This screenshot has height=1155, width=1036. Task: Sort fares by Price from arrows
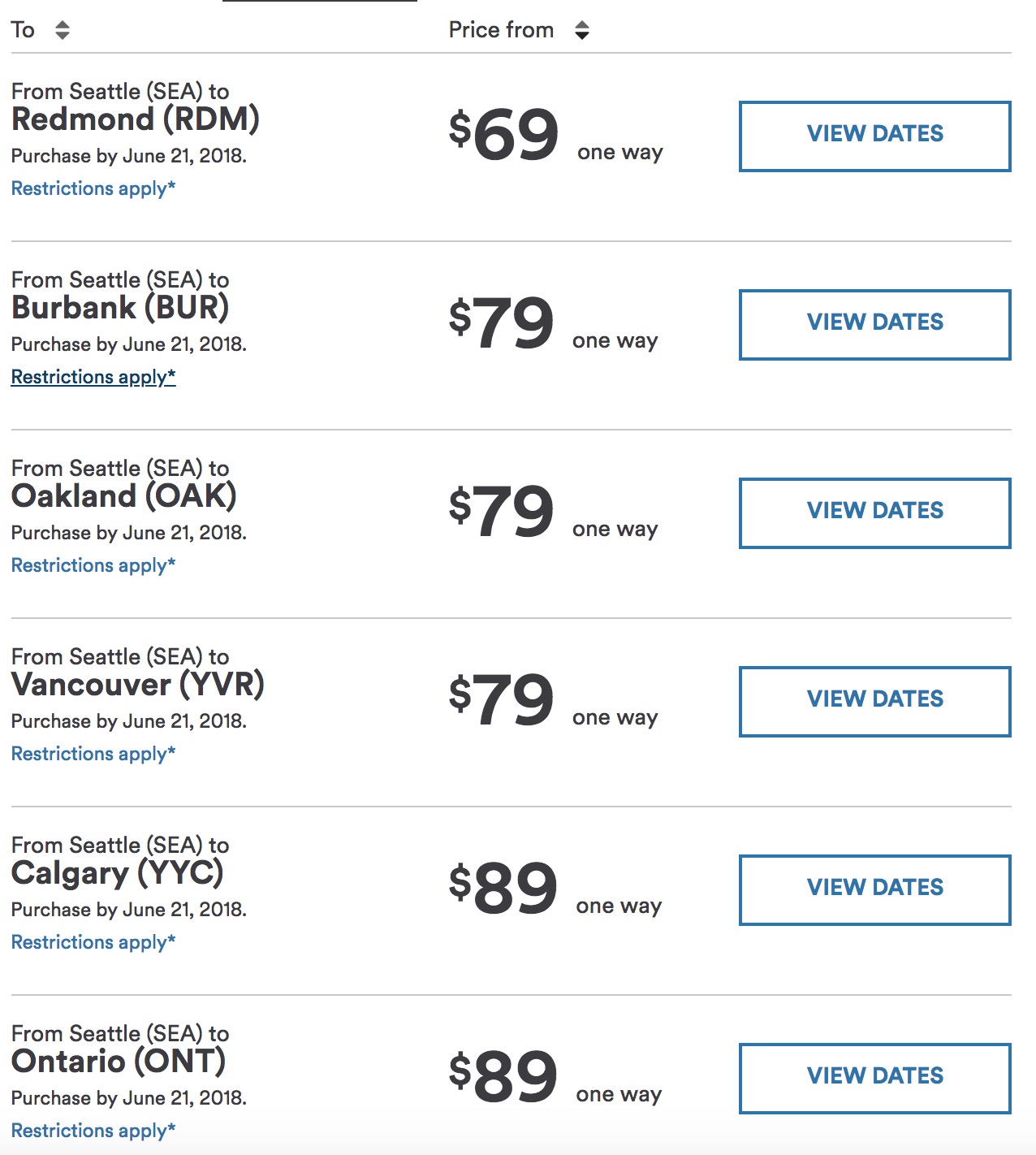(x=581, y=31)
